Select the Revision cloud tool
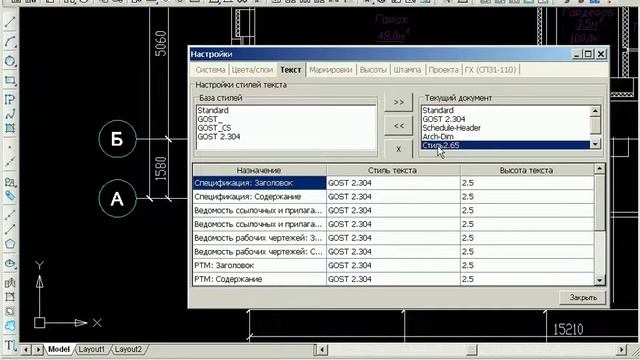 [x=10, y=326]
